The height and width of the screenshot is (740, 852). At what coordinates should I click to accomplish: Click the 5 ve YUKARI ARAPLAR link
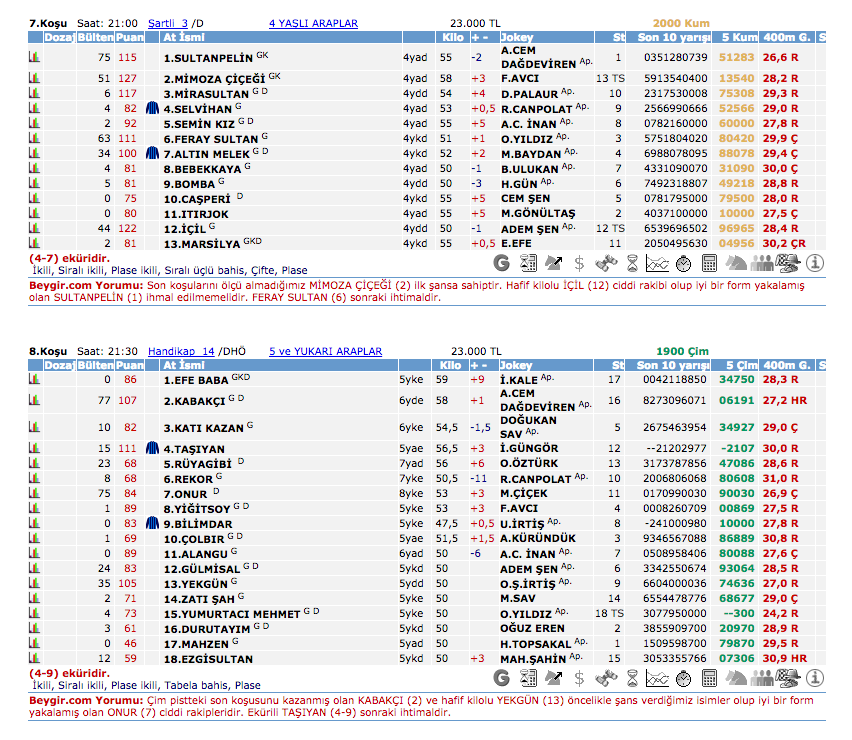[x=325, y=351]
